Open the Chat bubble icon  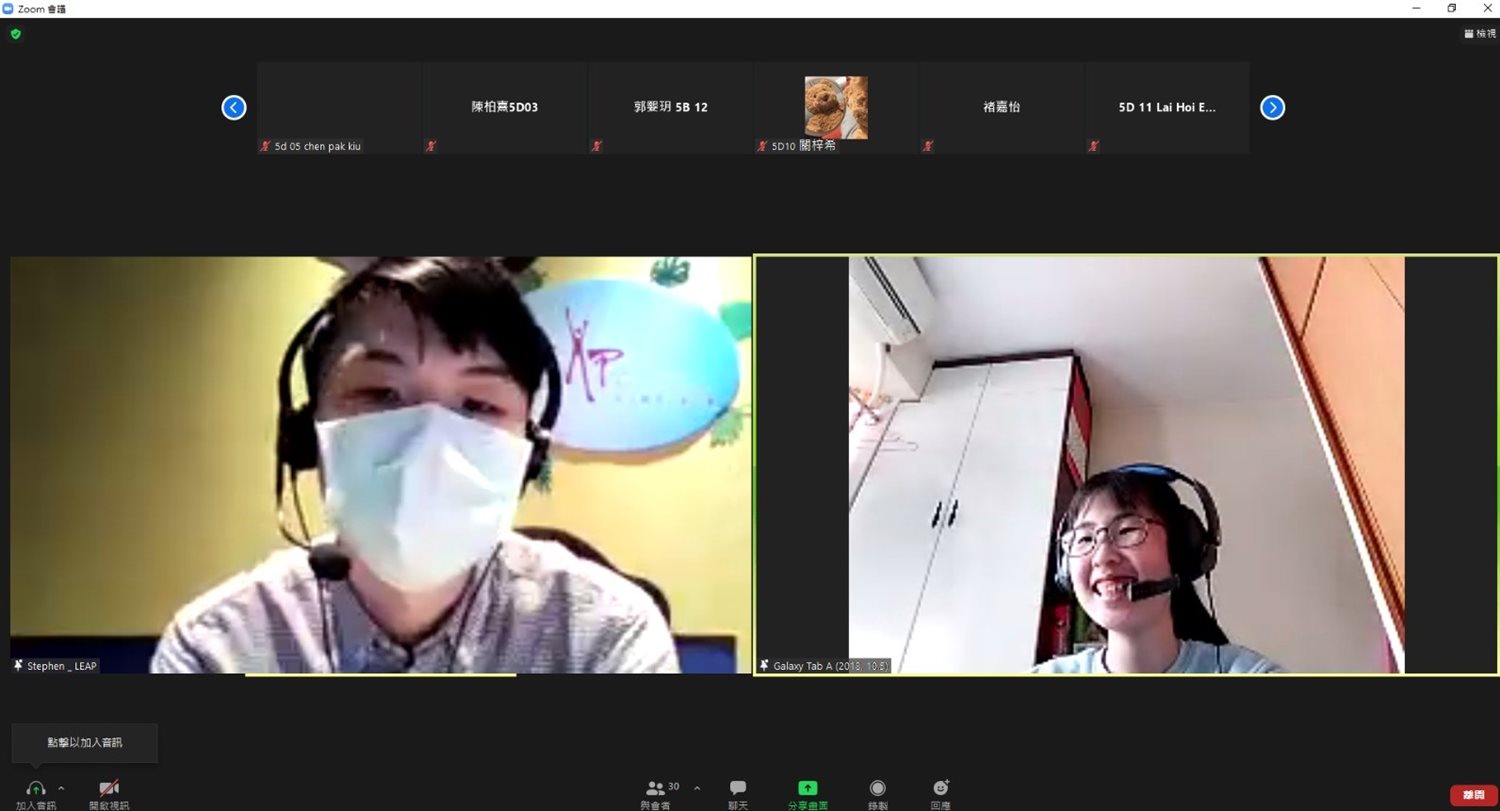[x=738, y=789]
